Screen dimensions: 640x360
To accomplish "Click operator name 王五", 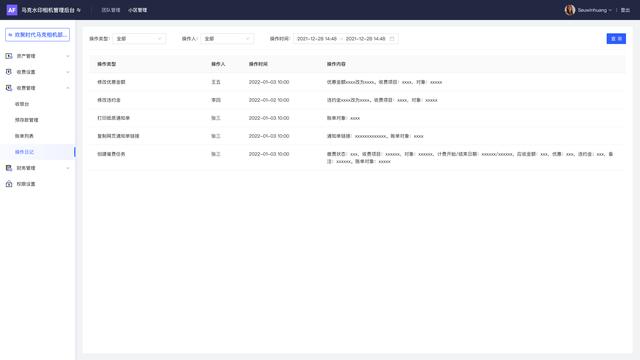I will click(216, 82).
